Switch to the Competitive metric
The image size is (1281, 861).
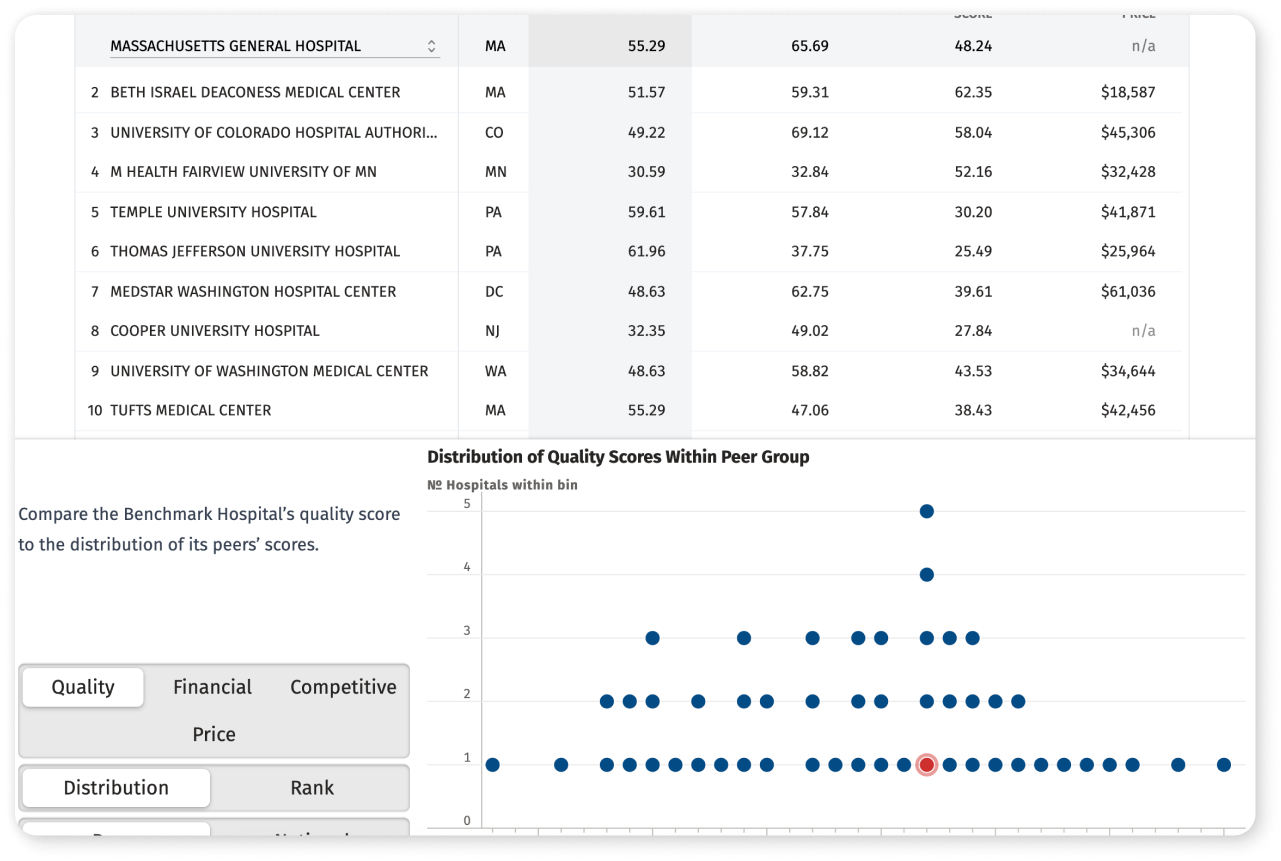tap(343, 687)
